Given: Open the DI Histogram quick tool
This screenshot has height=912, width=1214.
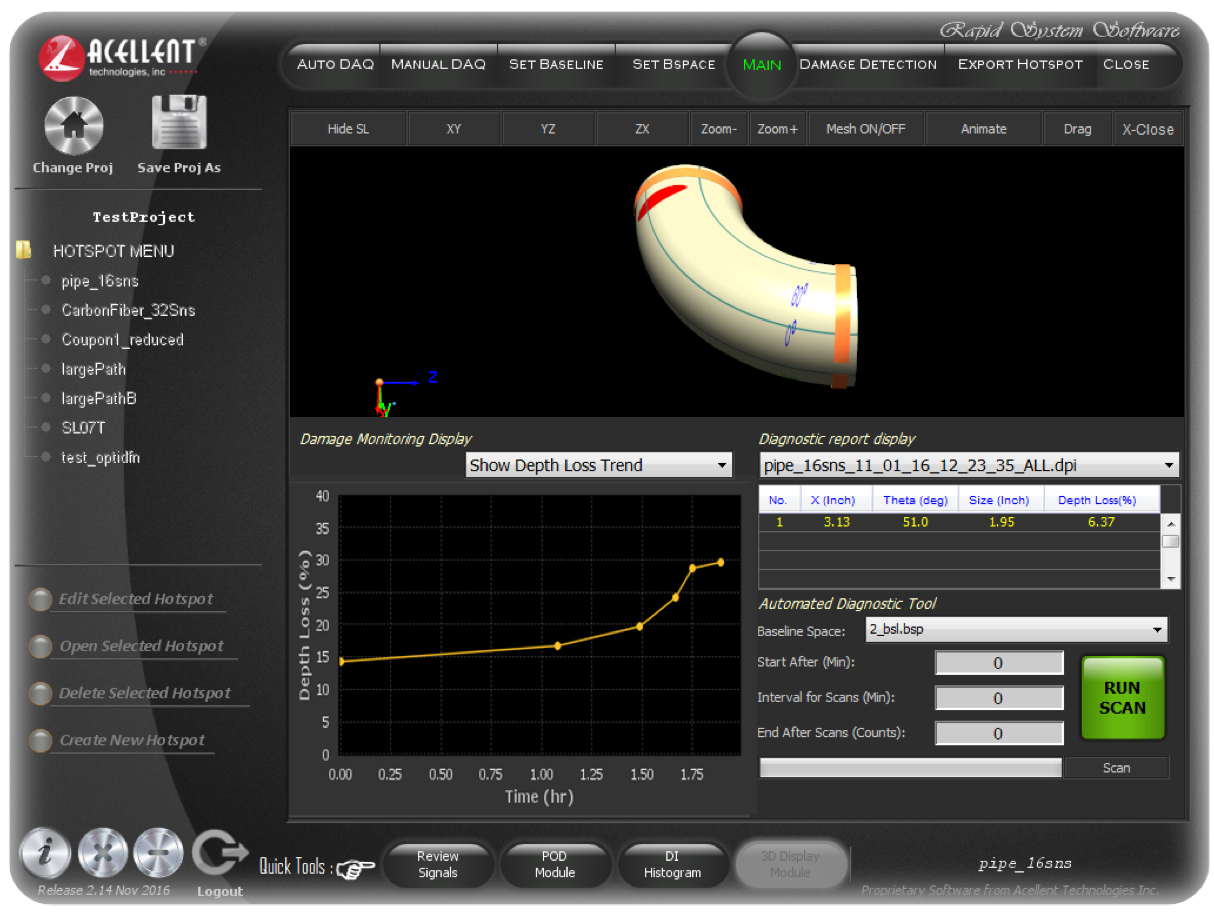Looking at the screenshot, I should coord(673,864).
